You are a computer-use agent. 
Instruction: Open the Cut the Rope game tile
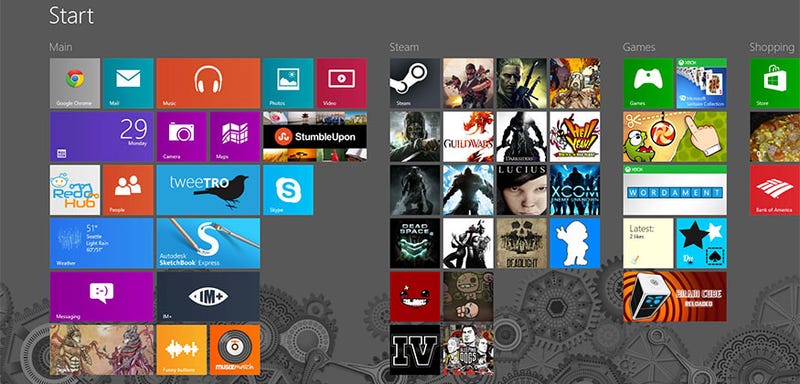pyautogui.click(x=674, y=137)
